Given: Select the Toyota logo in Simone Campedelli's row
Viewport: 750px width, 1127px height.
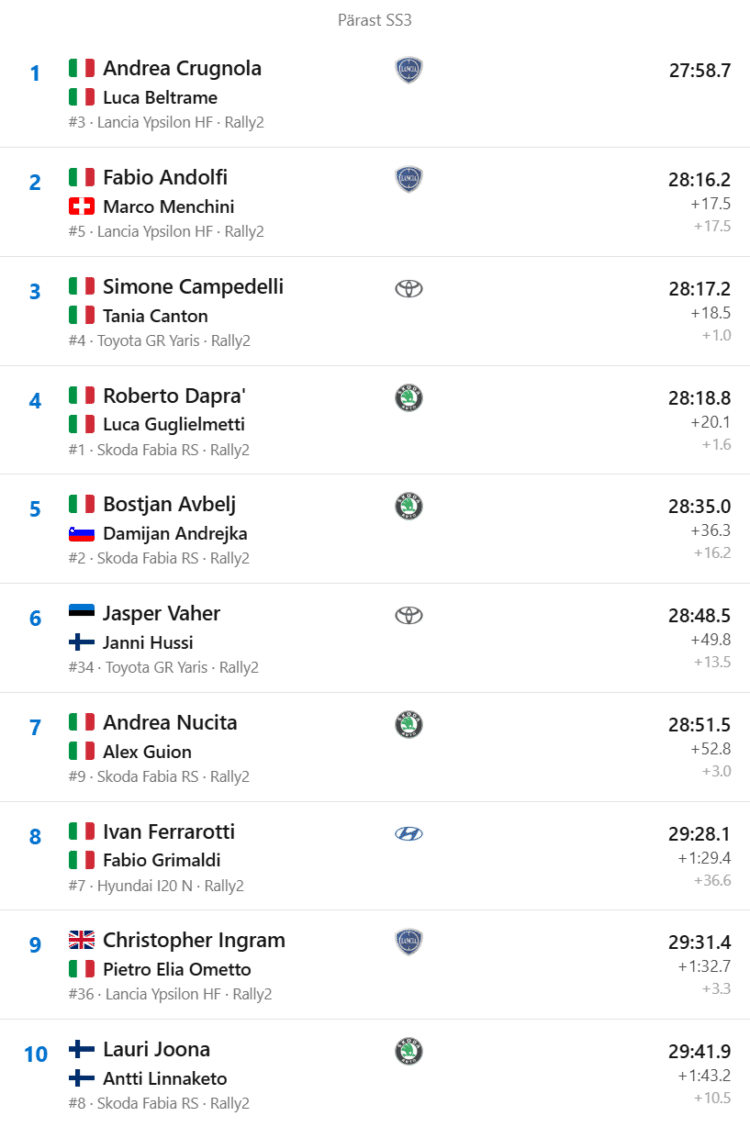Looking at the screenshot, I should click(x=408, y=289).
